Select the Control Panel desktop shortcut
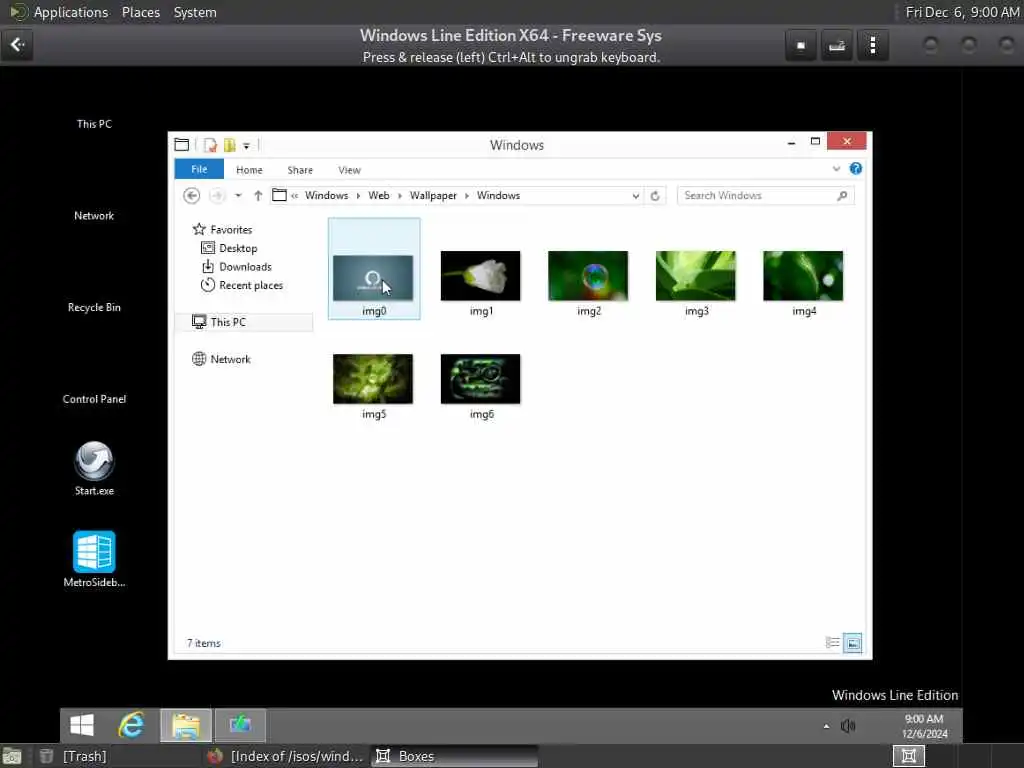This screenshot has height=768, width=1024. (x=94, y=399)
